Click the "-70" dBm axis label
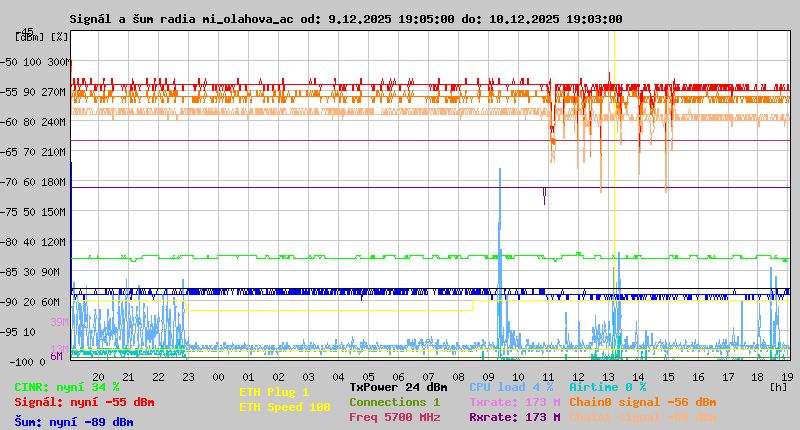800x430 pixels. (x=9, y=182)
